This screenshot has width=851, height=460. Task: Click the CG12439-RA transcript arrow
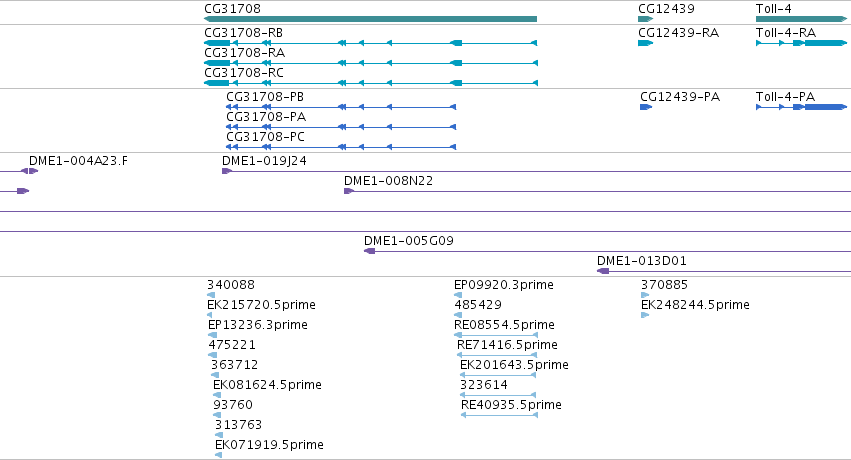645,43
